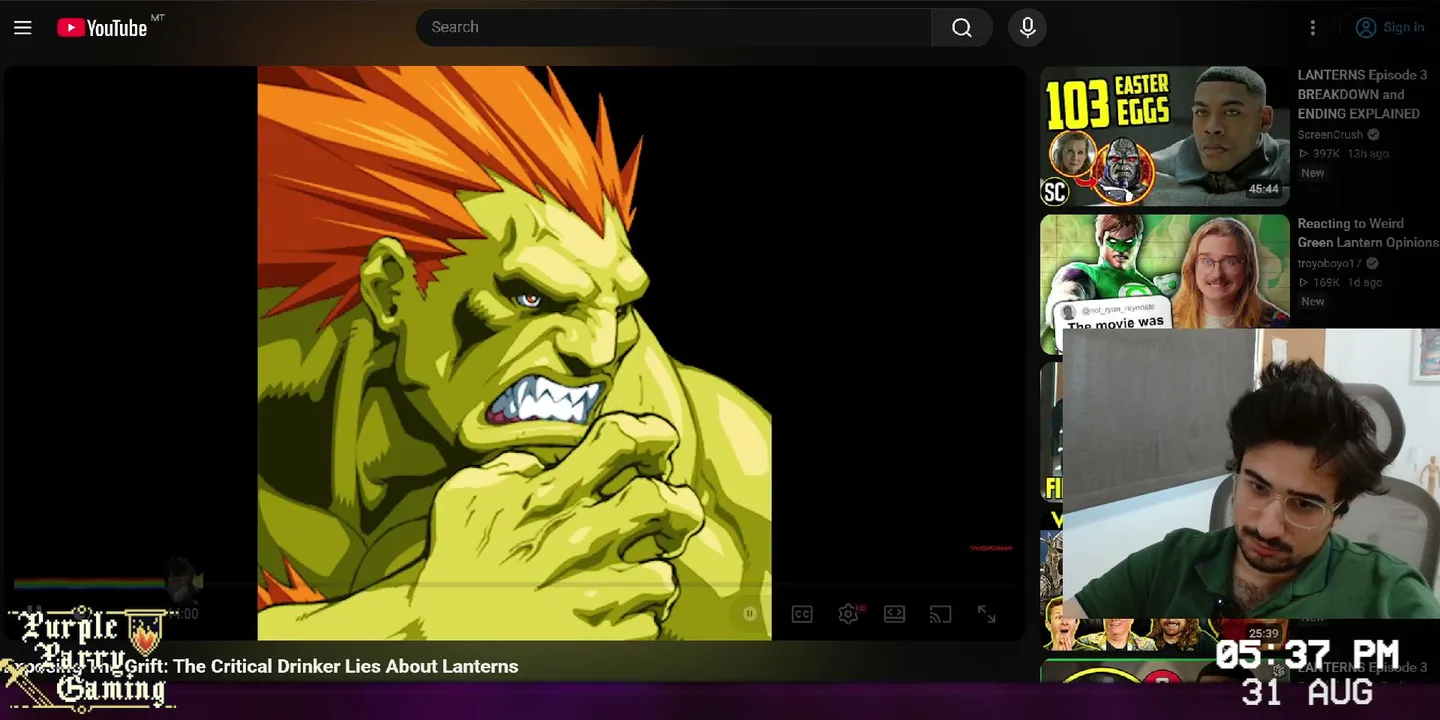Image resolution: width=1440 pixels, height=720 pixels.
Task: Click the 45:44 duration badge
Action: 1263,189
